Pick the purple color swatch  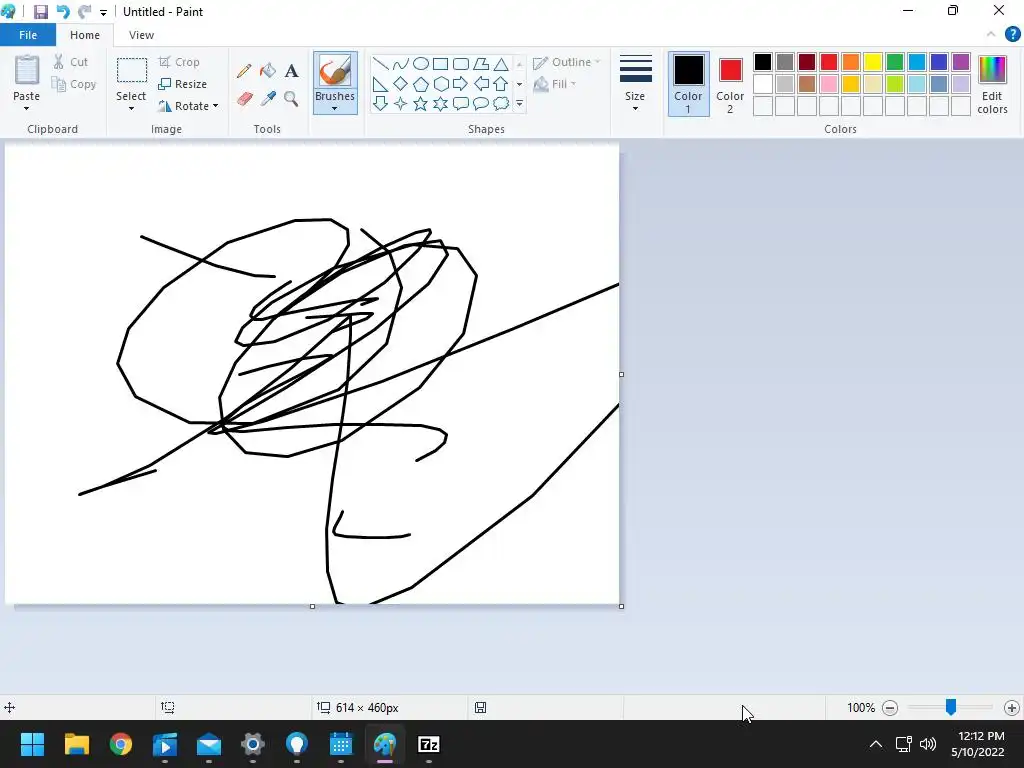(x=961, y=62)
